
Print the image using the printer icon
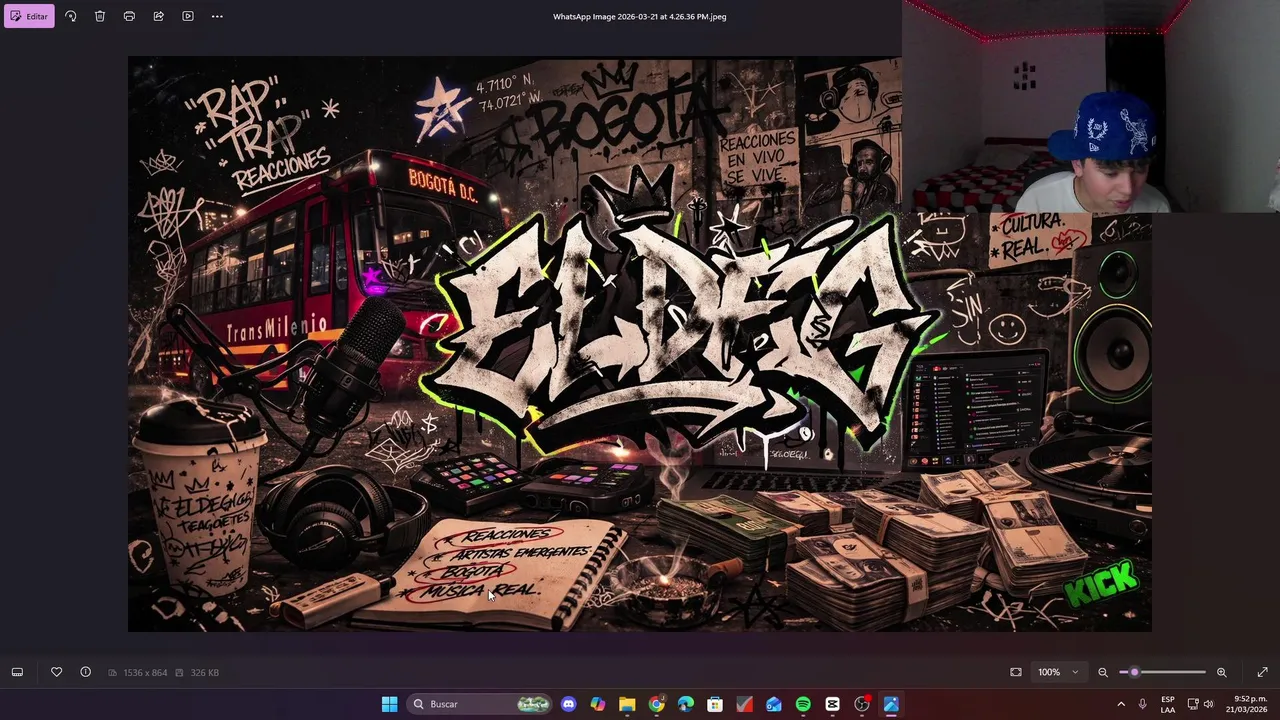(x=129, y=16)
